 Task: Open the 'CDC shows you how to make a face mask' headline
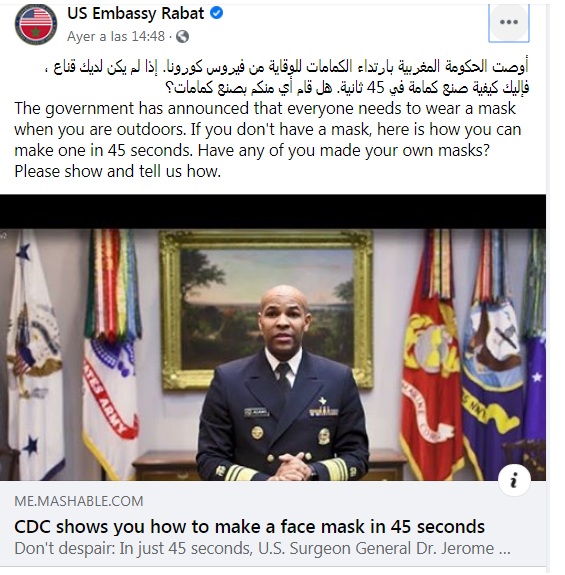[249, 527]
